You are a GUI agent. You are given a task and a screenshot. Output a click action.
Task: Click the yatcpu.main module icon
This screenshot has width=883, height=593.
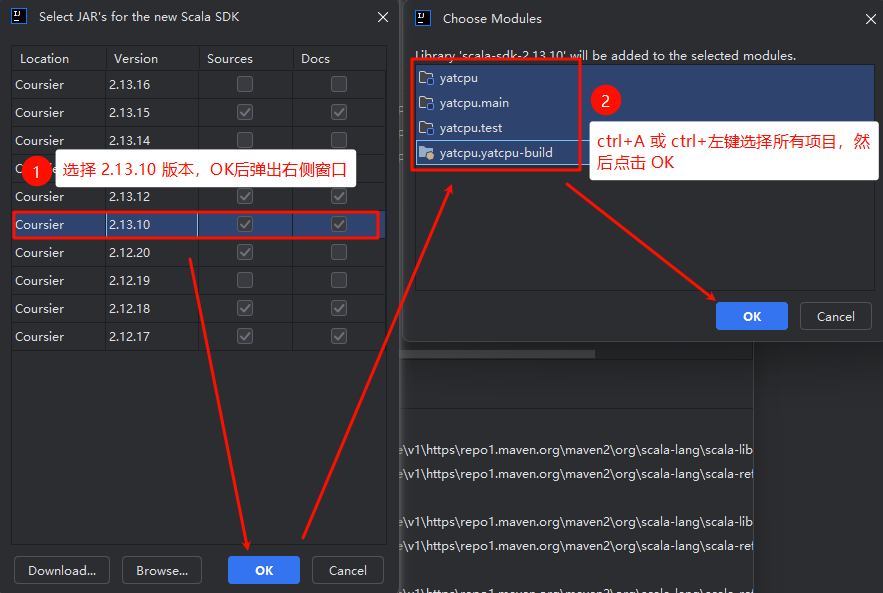(x=427, y=102)
